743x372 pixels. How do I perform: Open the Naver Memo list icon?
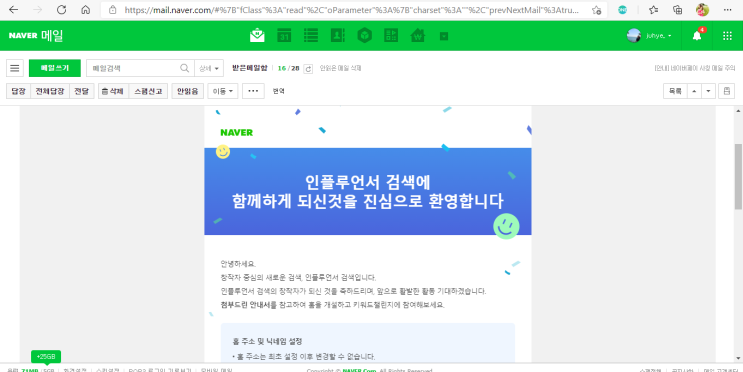pos(311,36)
